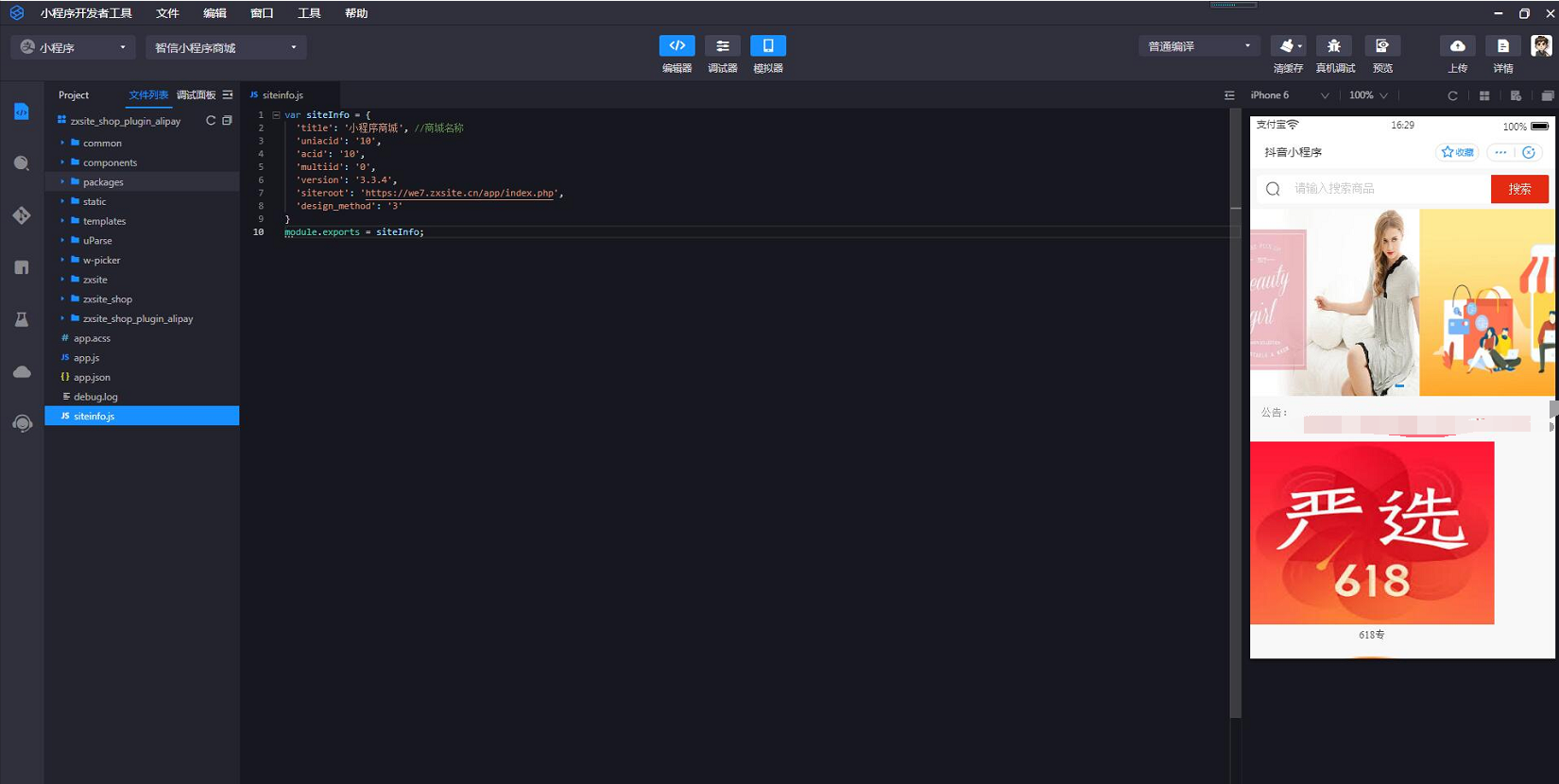
Task: Click the file panel menu icon beside 调试面板
Action: click(x=228, y=94)
